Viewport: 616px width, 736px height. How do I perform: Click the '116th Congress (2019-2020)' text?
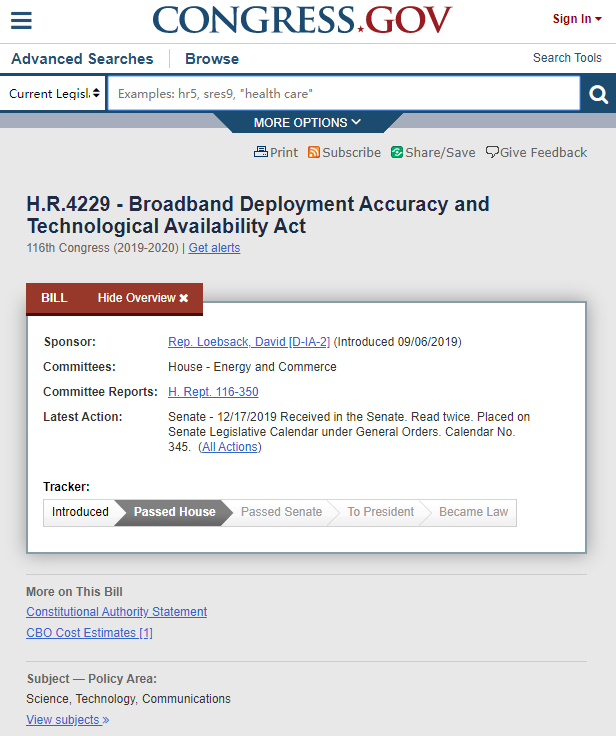[102, 248]
